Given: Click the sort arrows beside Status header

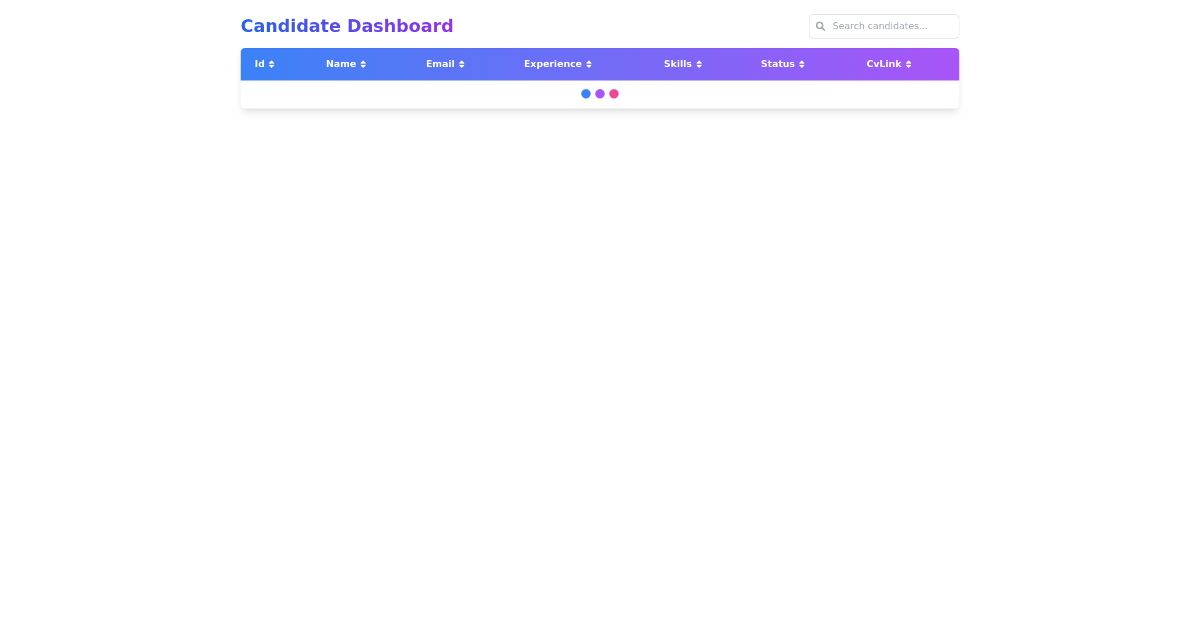Looking at the screenshot, I should (801, 64).
